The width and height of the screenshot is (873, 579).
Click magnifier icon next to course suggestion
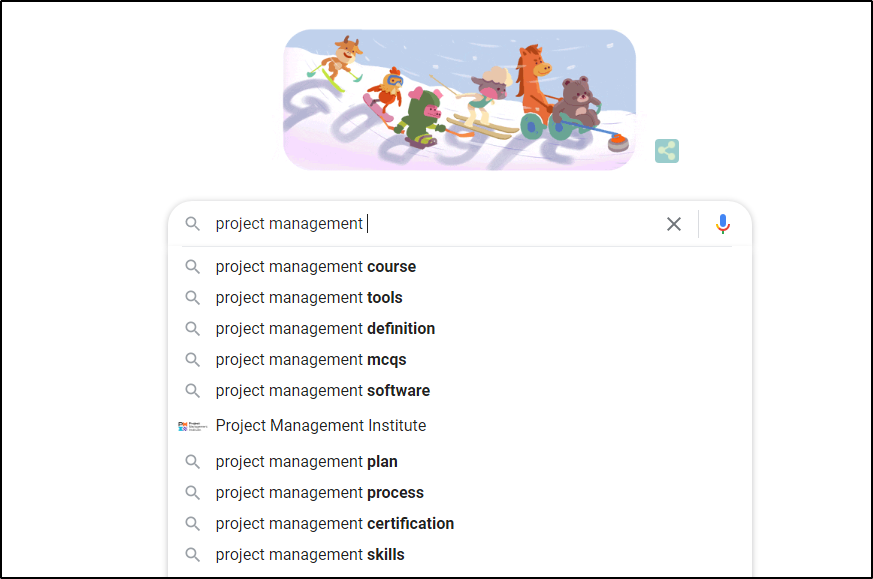click(x=193, y=267)
